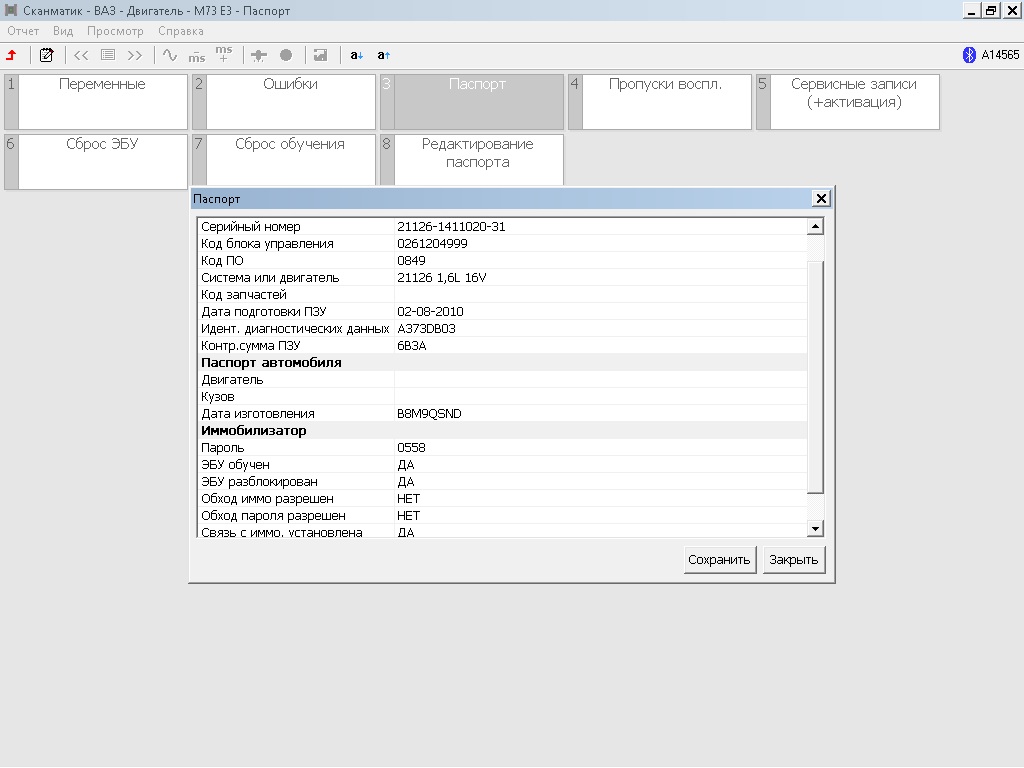Select value 21126 1,6L 16V
The height and width of the screenshot is (768, 1024).
[x=441, y=278]
